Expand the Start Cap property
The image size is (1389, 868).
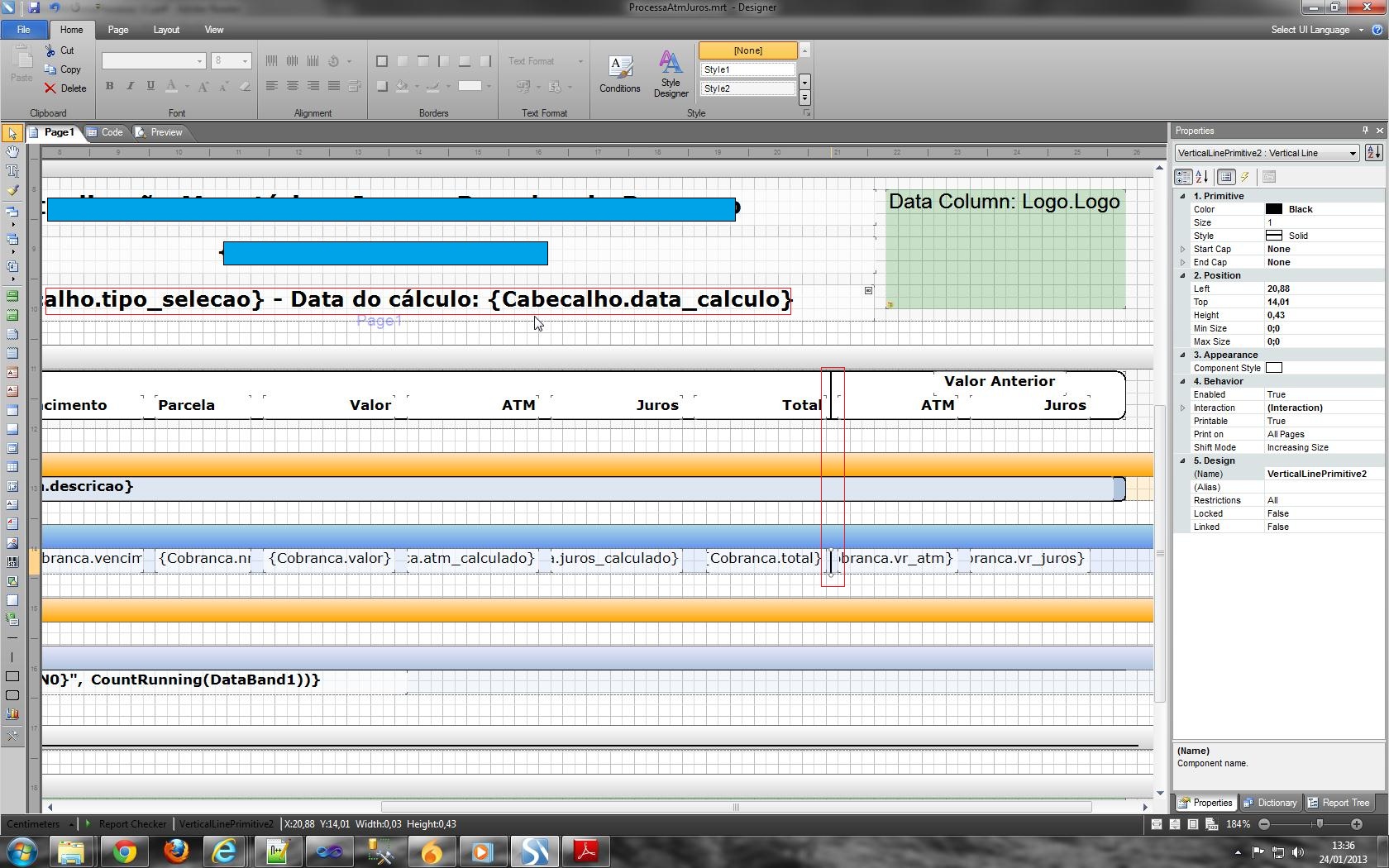coord(1182,249)
